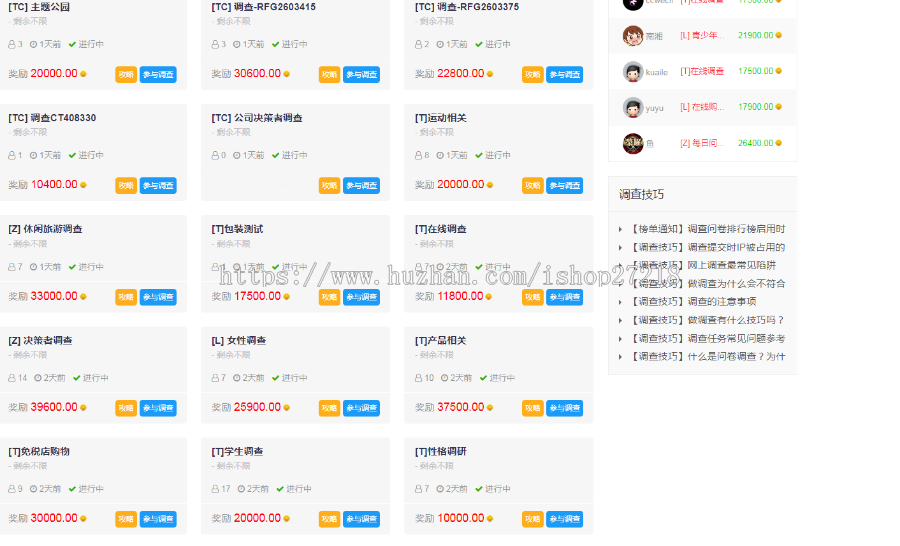The width and height of the screenshot is (900, 546).
Task: Open 攻略 for 调查-RFG2603375
Action: (533, 75)
